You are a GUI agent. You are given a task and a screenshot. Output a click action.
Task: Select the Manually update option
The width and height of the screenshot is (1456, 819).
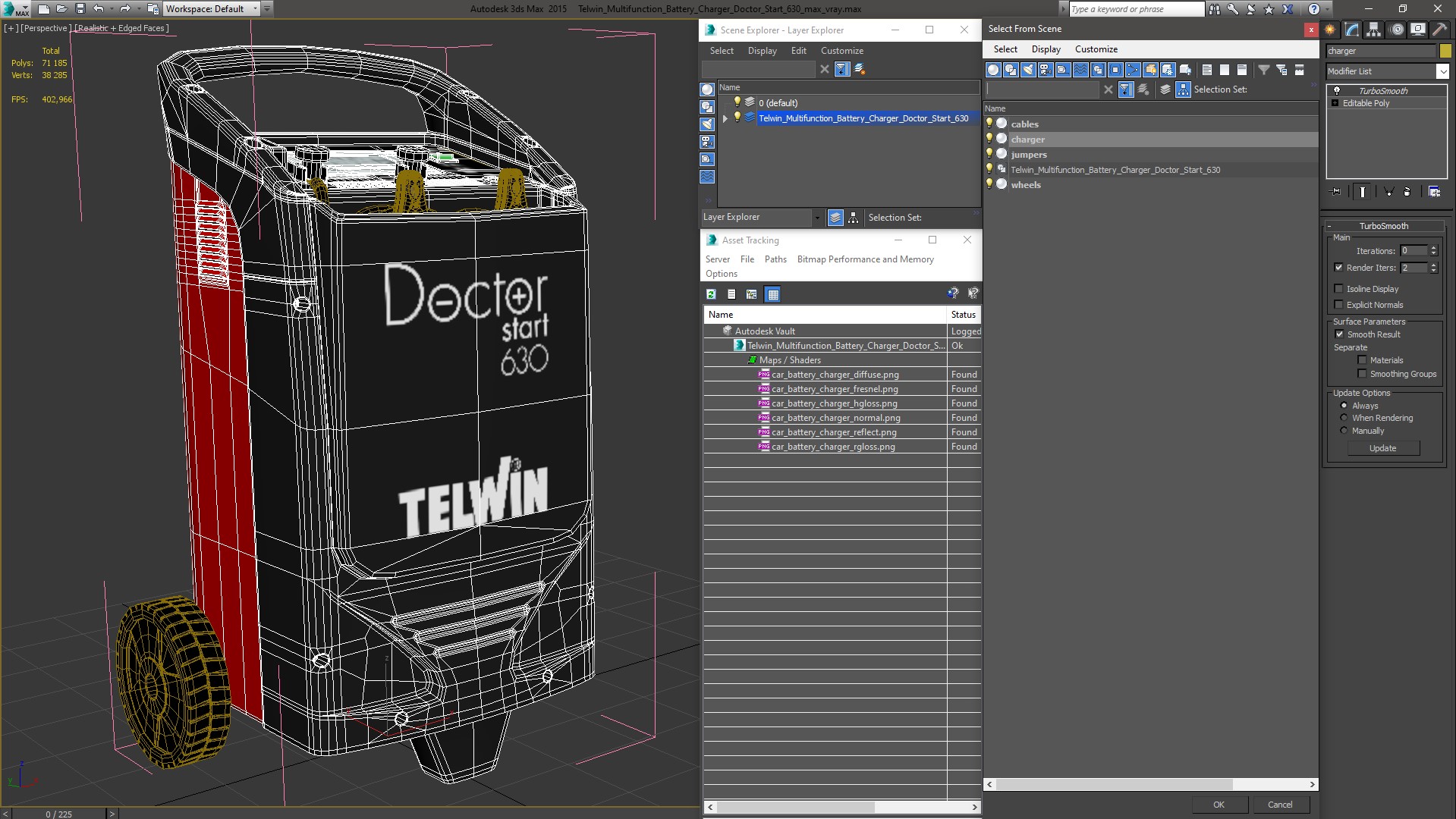coord(1344,431)
